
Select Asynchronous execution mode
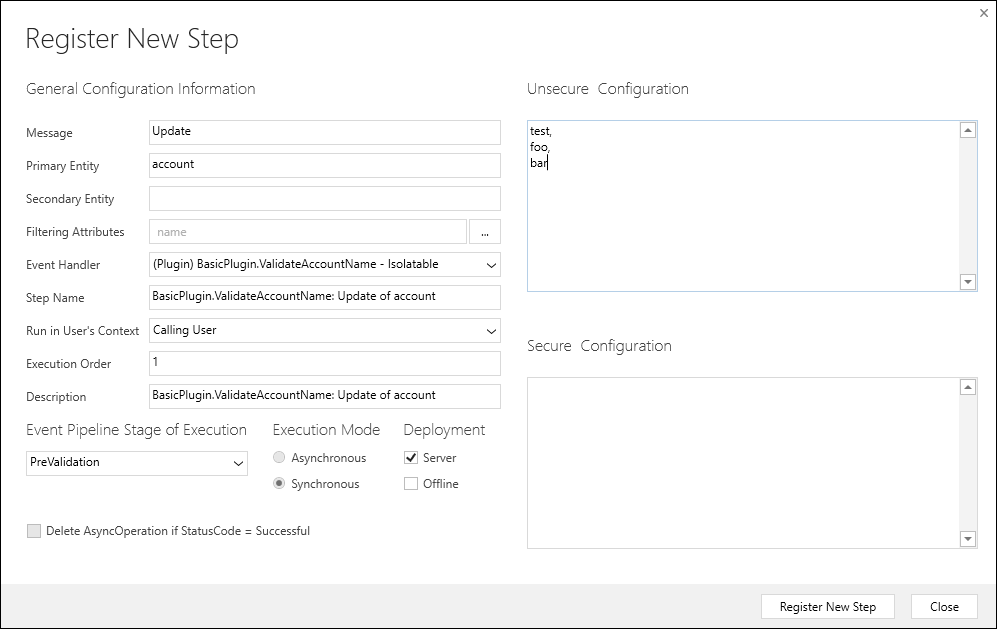(x=279, y=457)
